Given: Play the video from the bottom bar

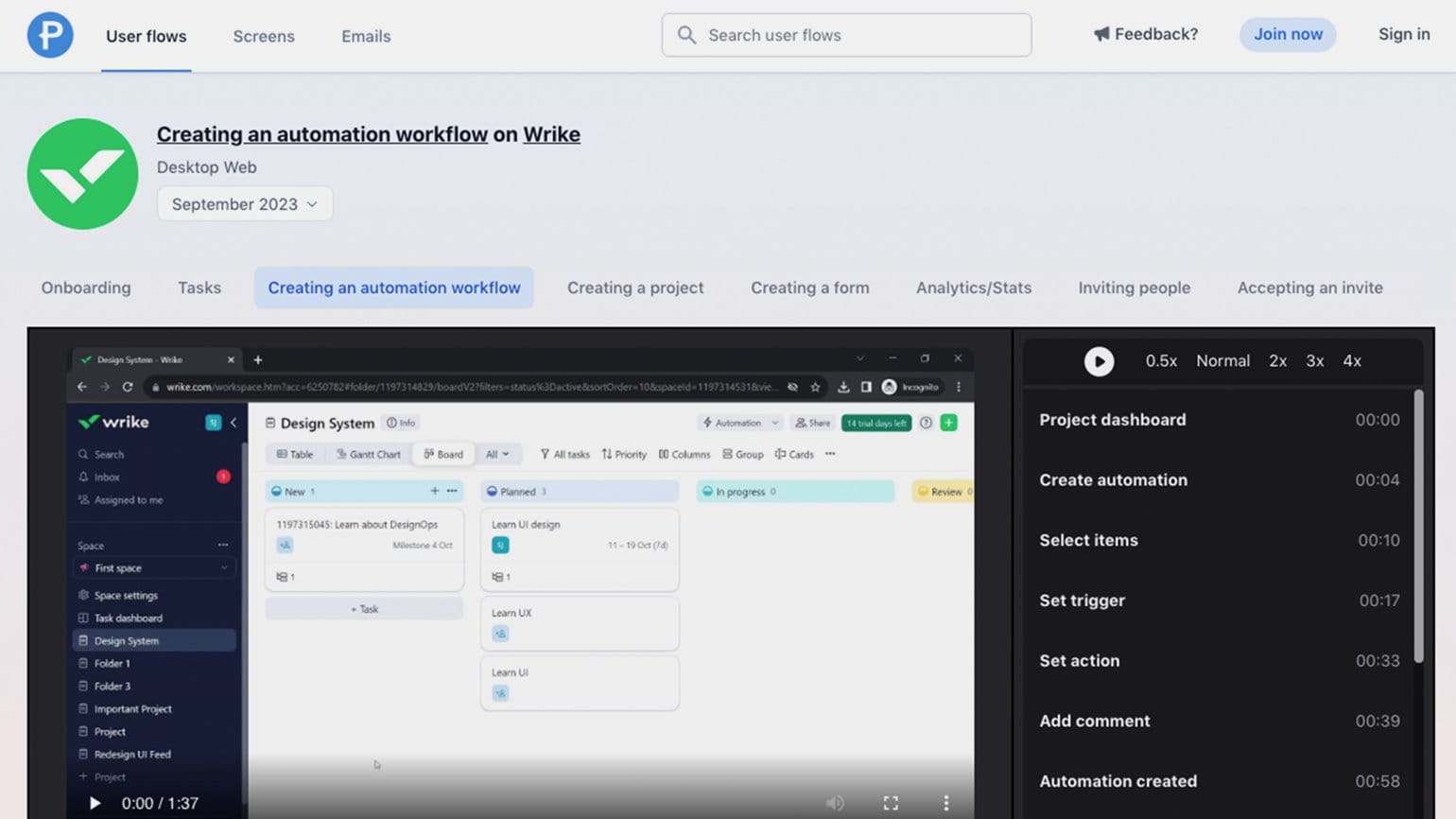Looking at the screenshot, I should point(95,803).
